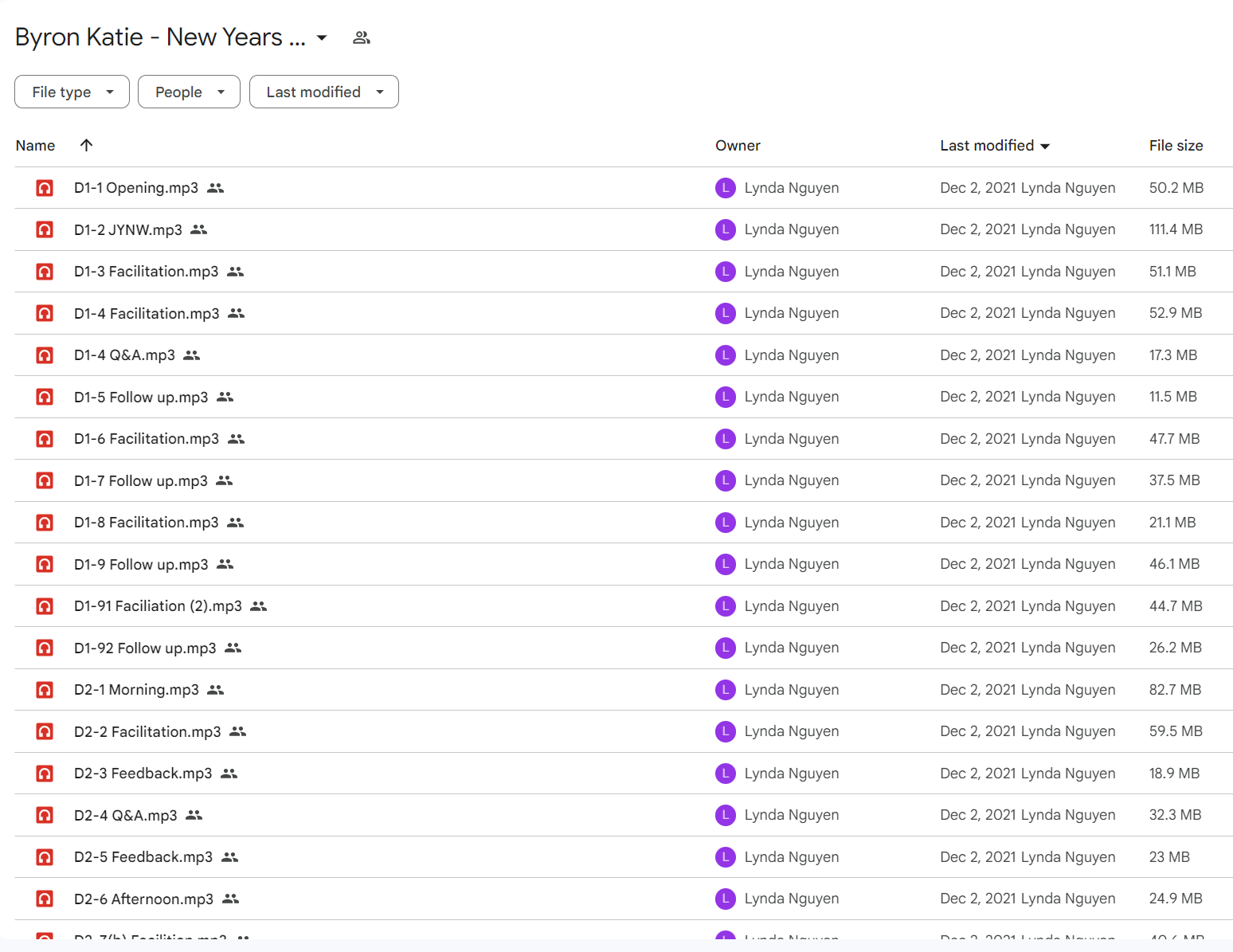Click the audio icon of D1-6 Facilitation.mp3
This screenshot has width=1233, height=952.
point(45,439)
